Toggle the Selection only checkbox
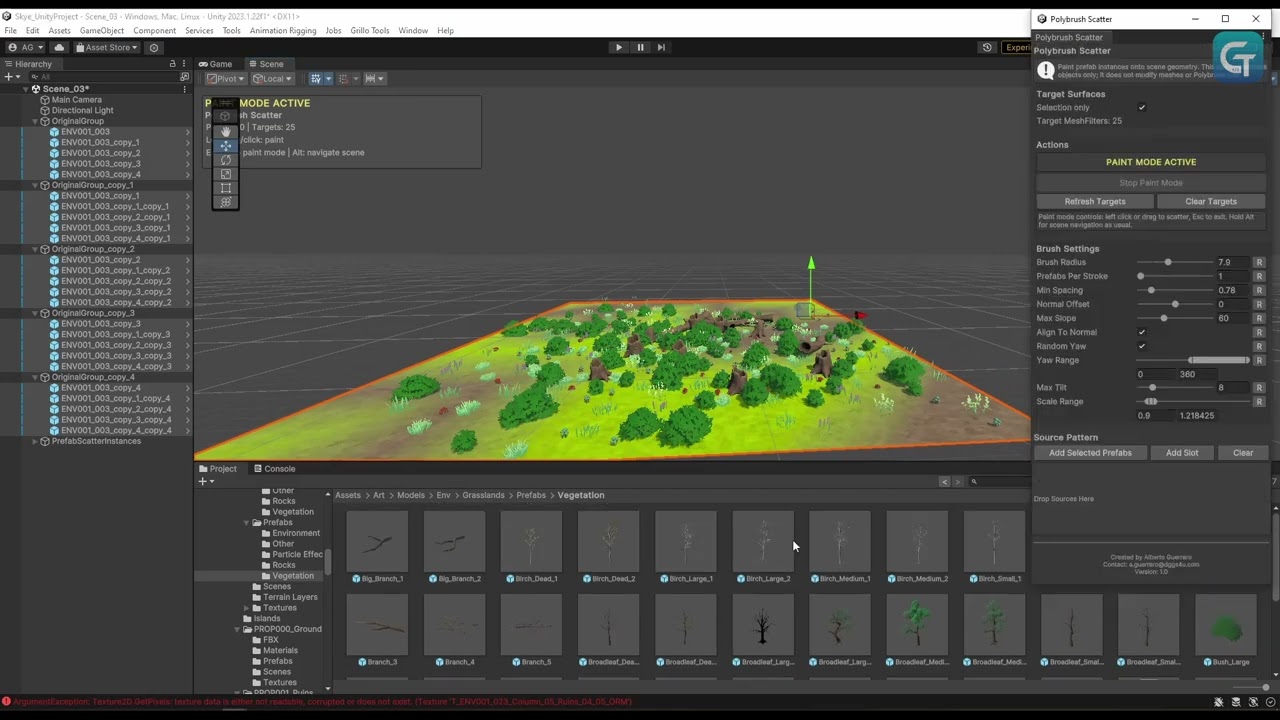This screenshot has height=720, width=1280. tap(1141, 108)
